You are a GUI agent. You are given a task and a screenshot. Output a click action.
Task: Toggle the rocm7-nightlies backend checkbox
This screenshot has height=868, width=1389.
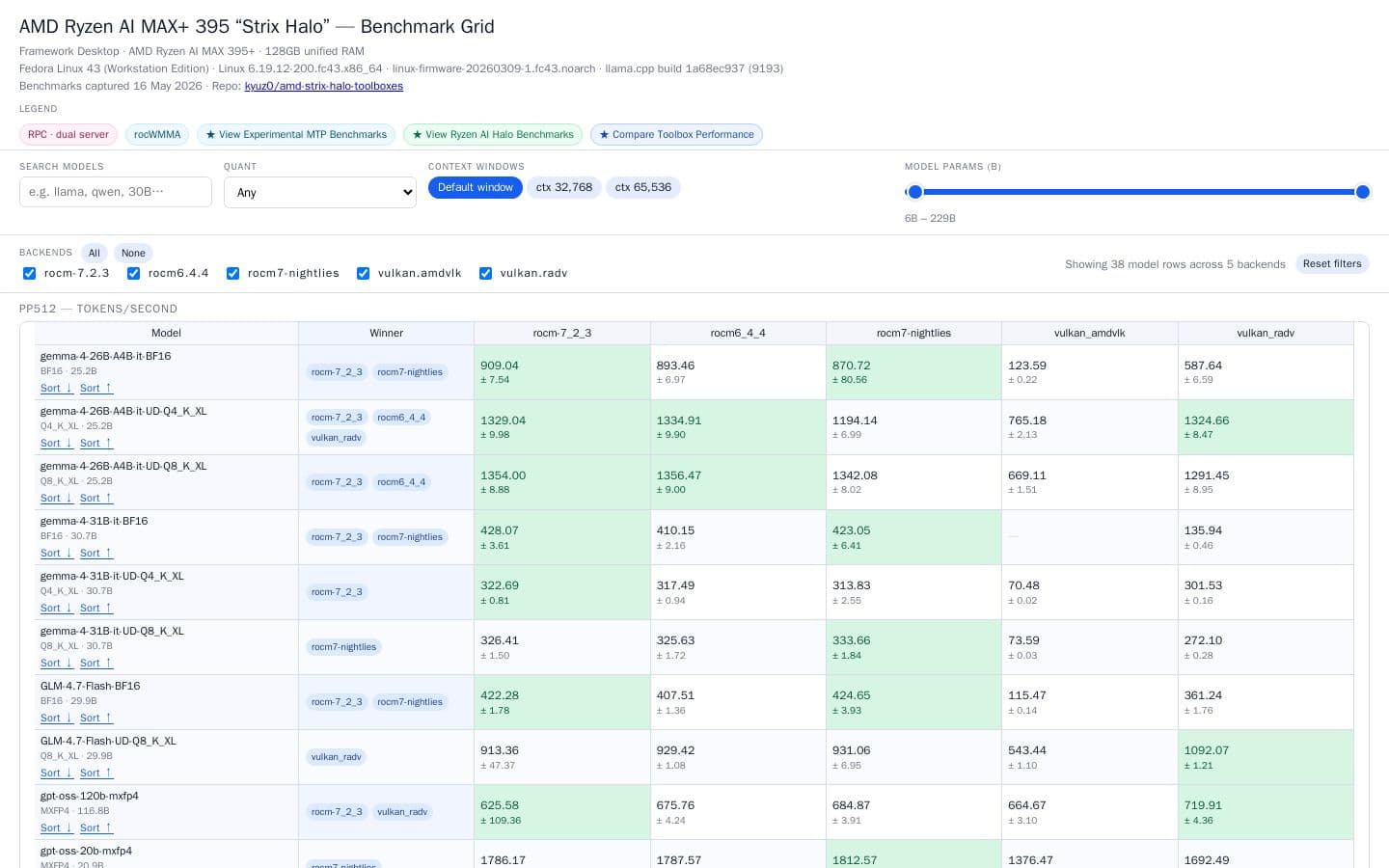point(232,273)
